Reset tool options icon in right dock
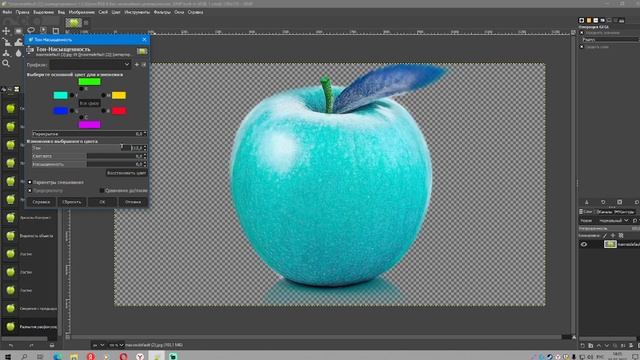The width and height of the screenshot is (640, 360). pos(636,202)
